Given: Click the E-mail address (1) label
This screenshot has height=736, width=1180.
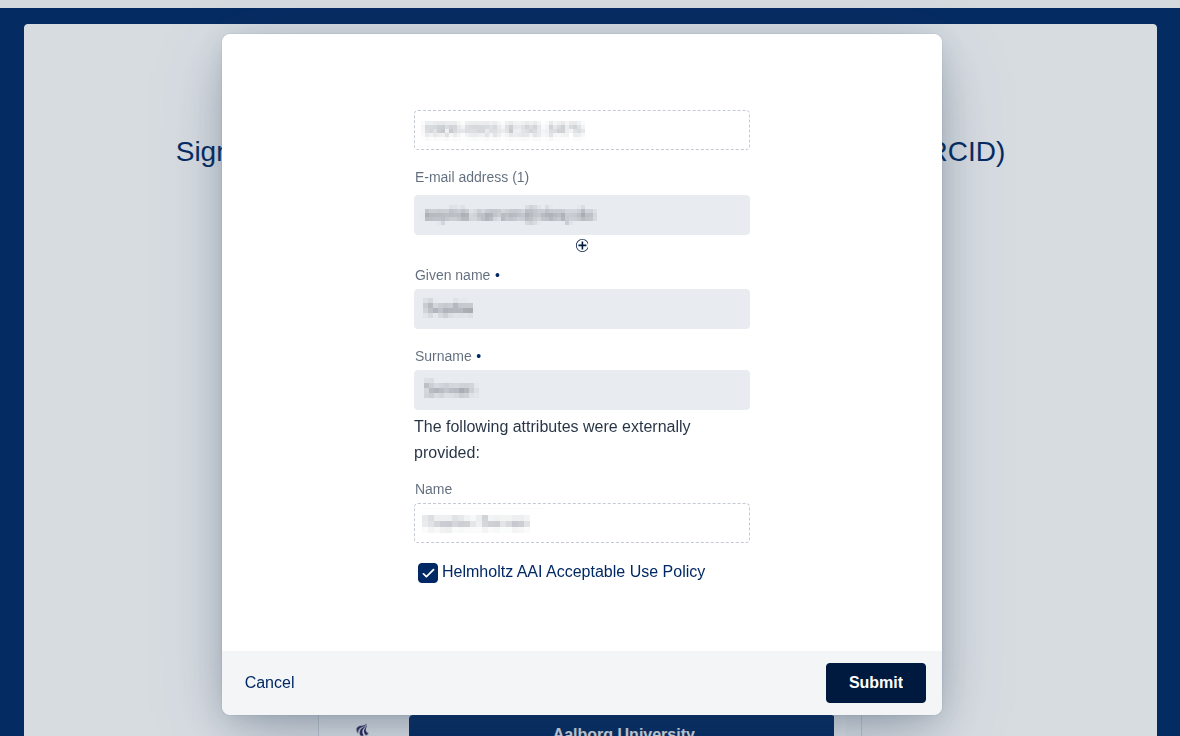Looking at the screenshot, I should (472, 177).
